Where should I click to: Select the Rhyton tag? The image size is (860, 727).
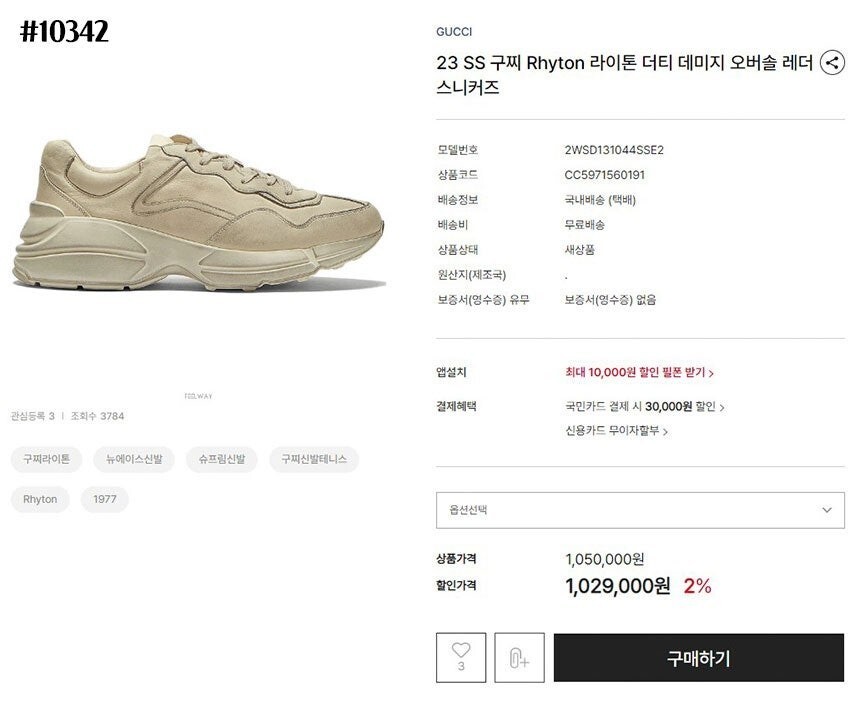(40, 499)
